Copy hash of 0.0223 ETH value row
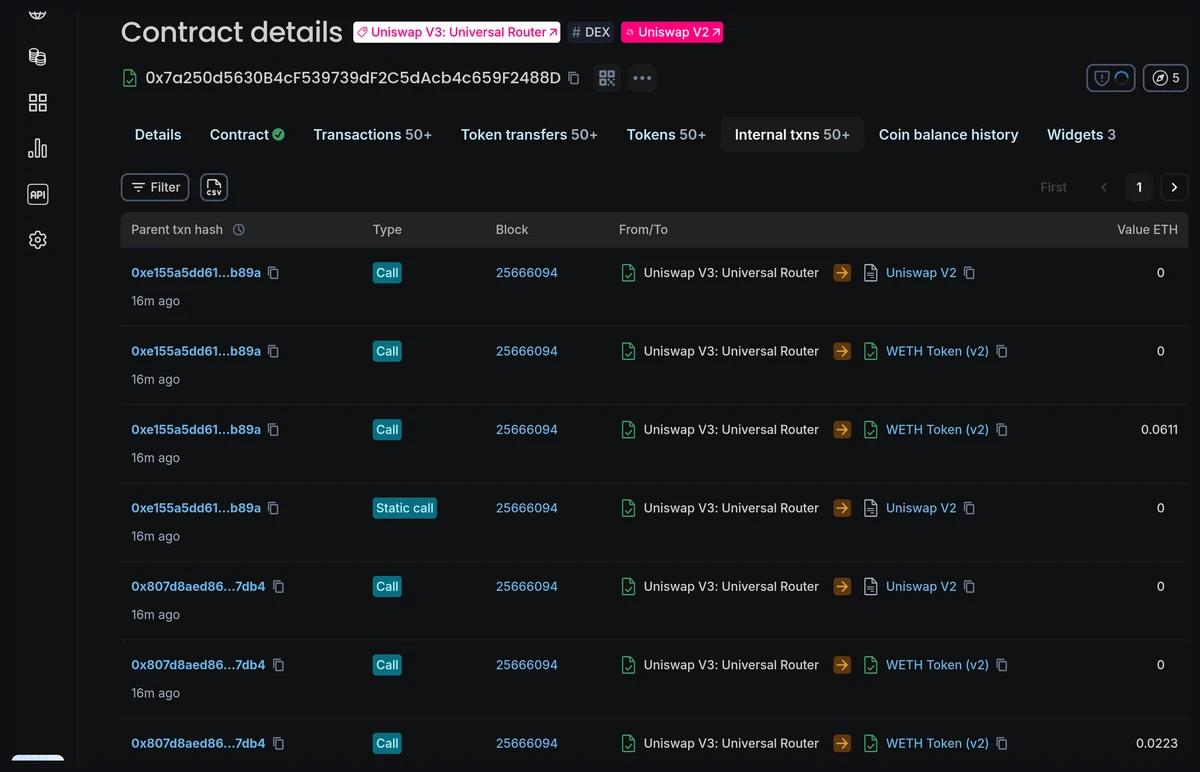 (x=279, y=744)
